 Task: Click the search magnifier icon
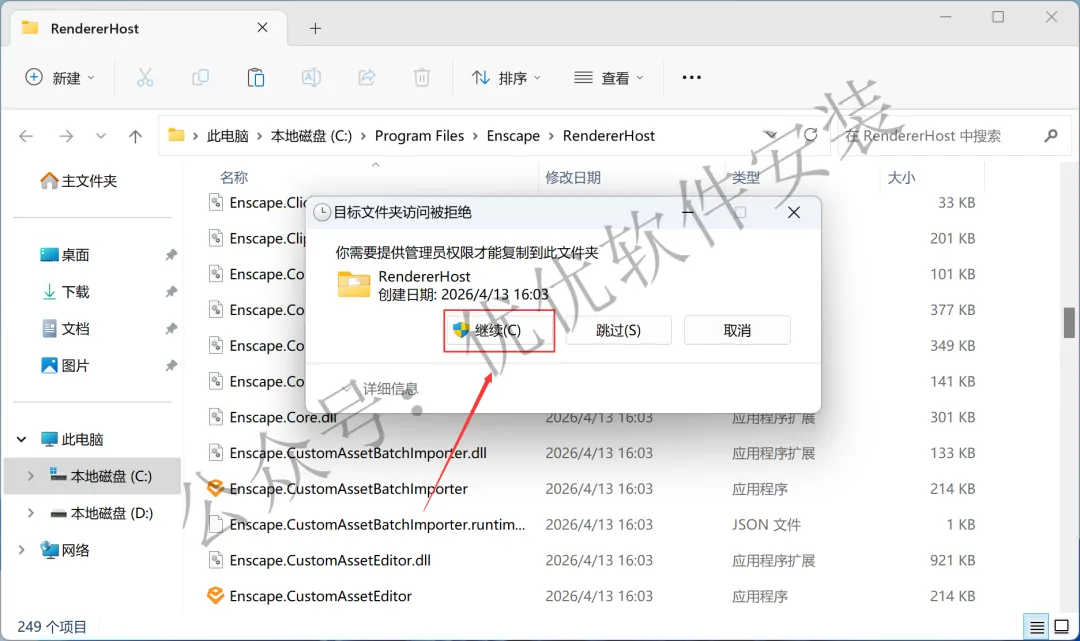click(1050, 136)
